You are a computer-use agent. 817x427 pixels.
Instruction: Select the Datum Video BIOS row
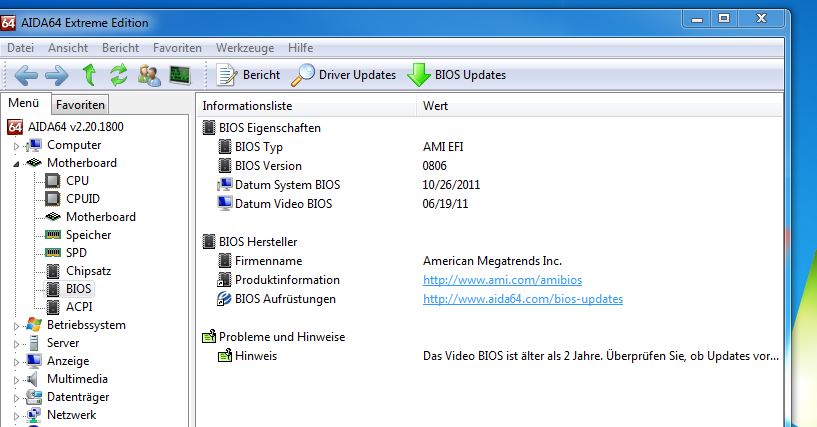point(490,204)
